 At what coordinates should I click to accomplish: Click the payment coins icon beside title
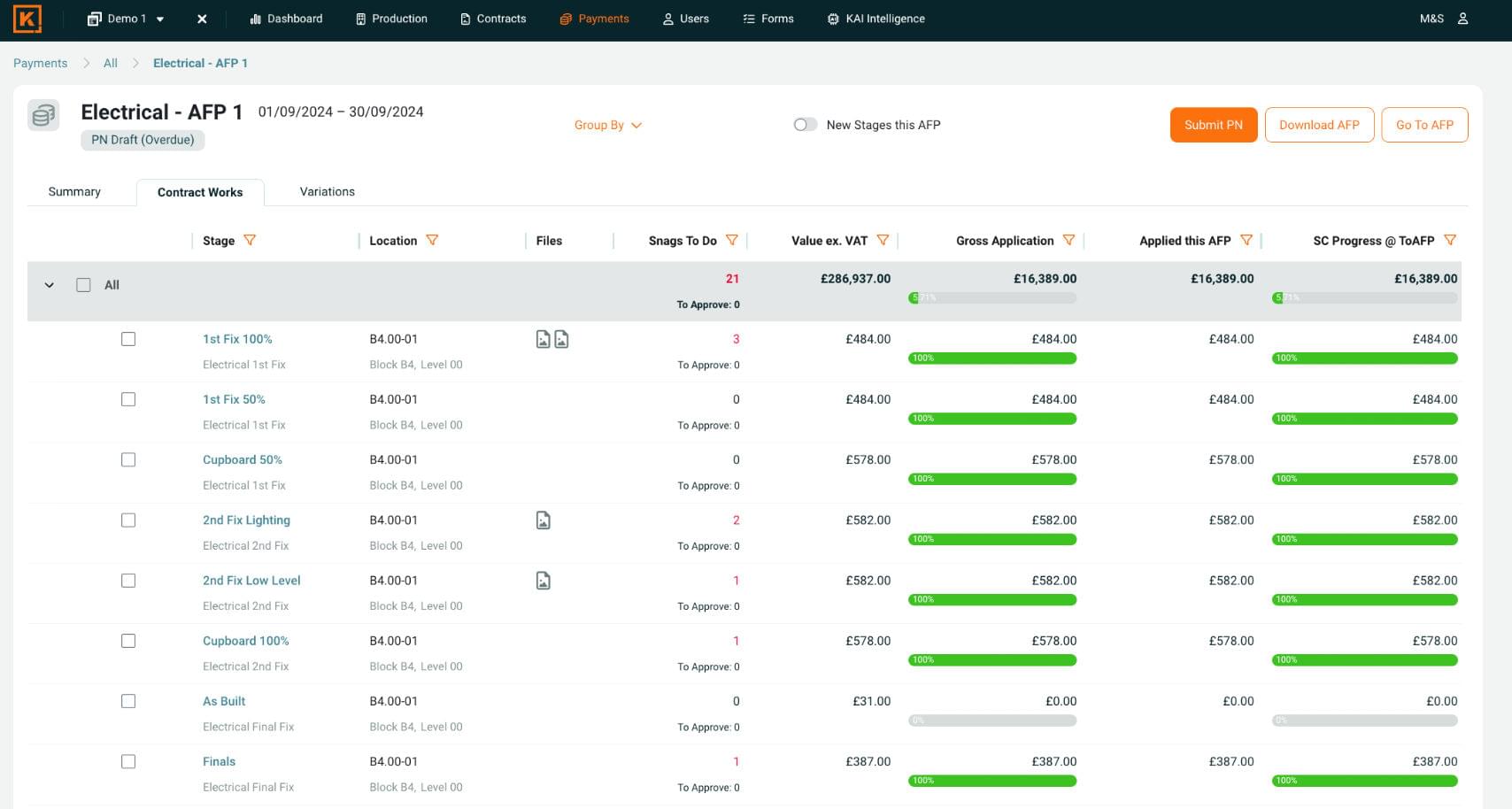tap(43, 115)
